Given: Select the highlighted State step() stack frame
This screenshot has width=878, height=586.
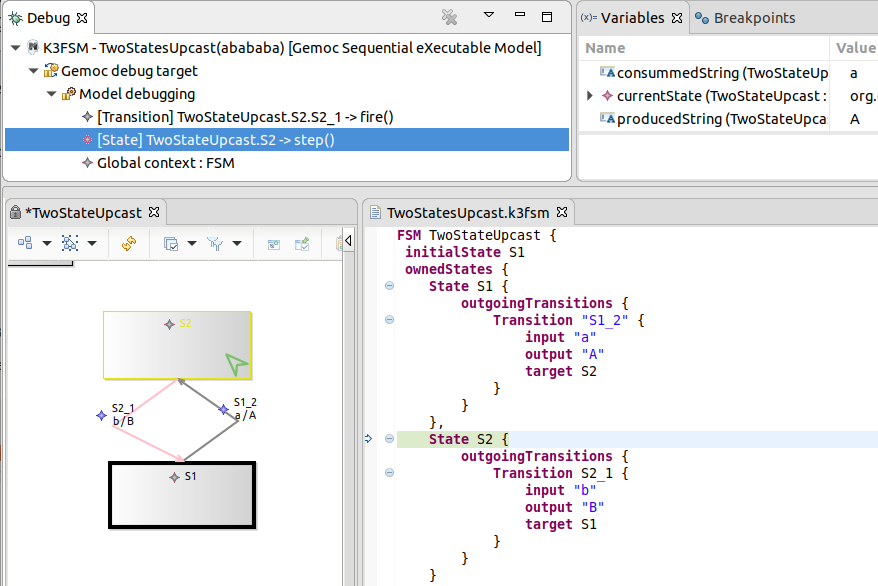Looking at the screenshot, I should click(200, 139).
